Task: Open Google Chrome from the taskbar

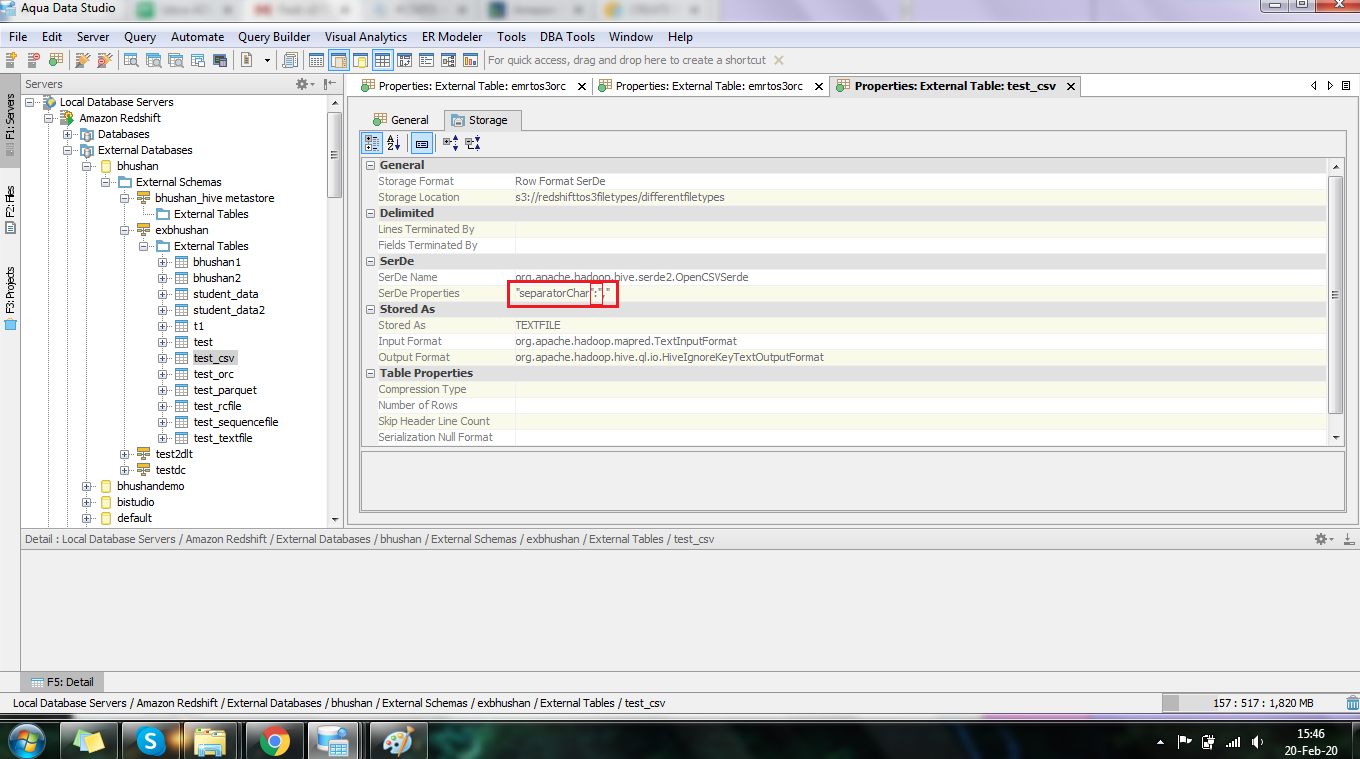Action: [x=274, y=741]
